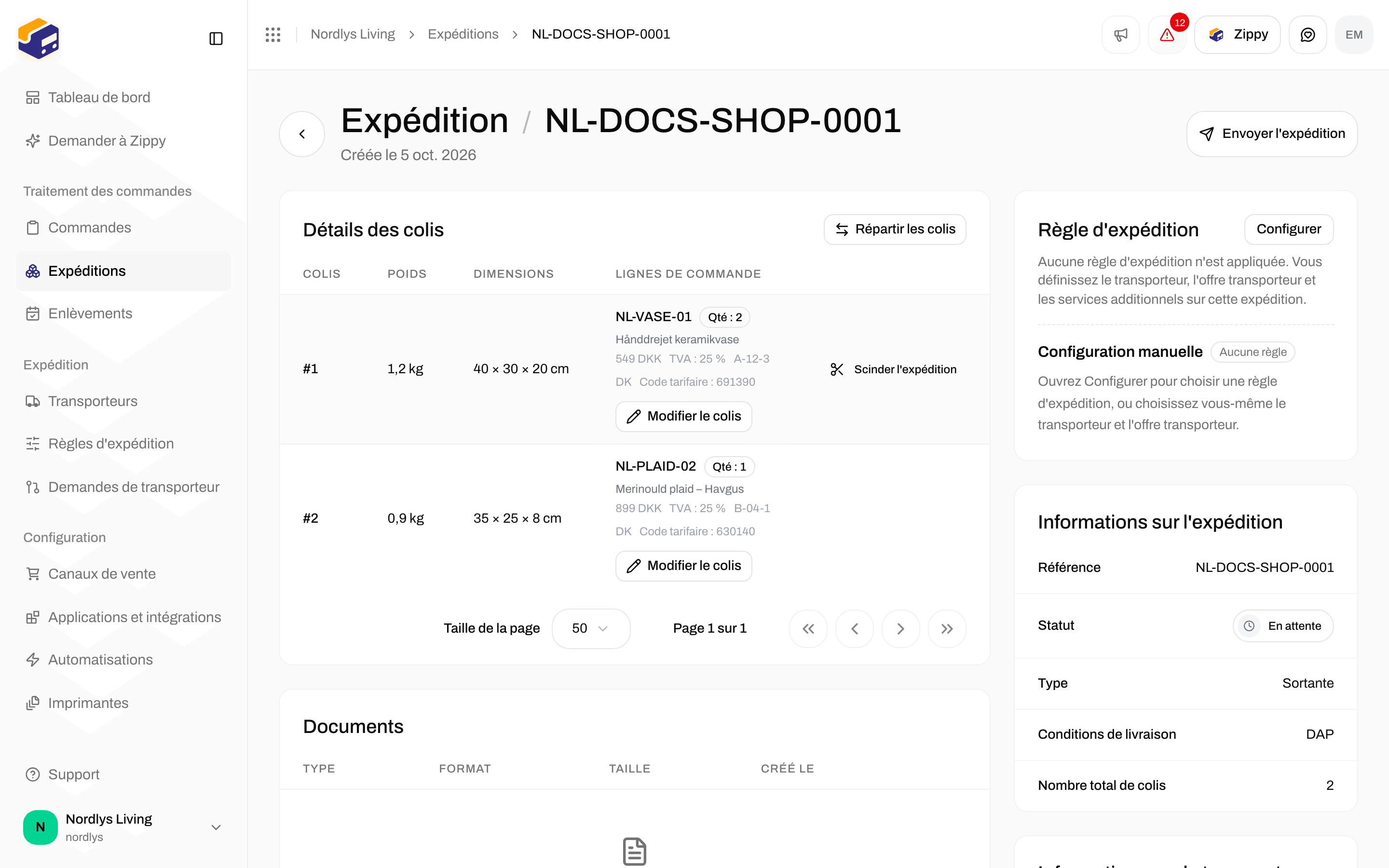Open Tableau de bord in sidebar
The image size is (1389, 868).
click(x=123, y=97)
